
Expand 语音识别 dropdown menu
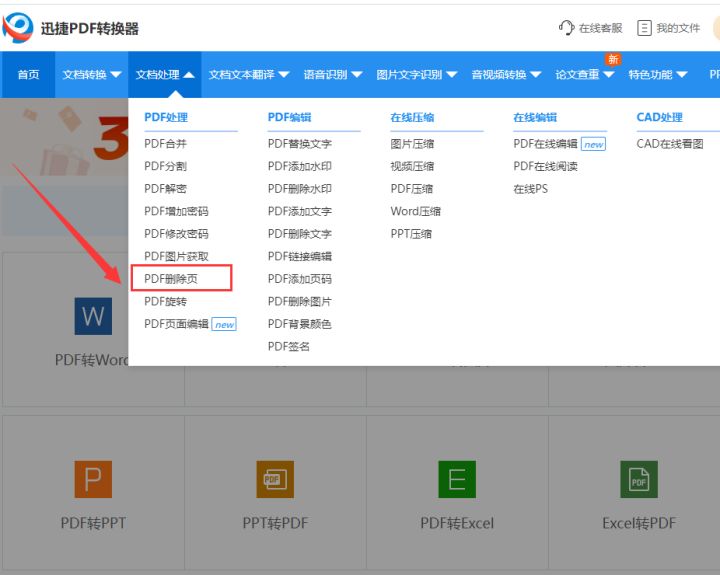click(x=333, y=74)
